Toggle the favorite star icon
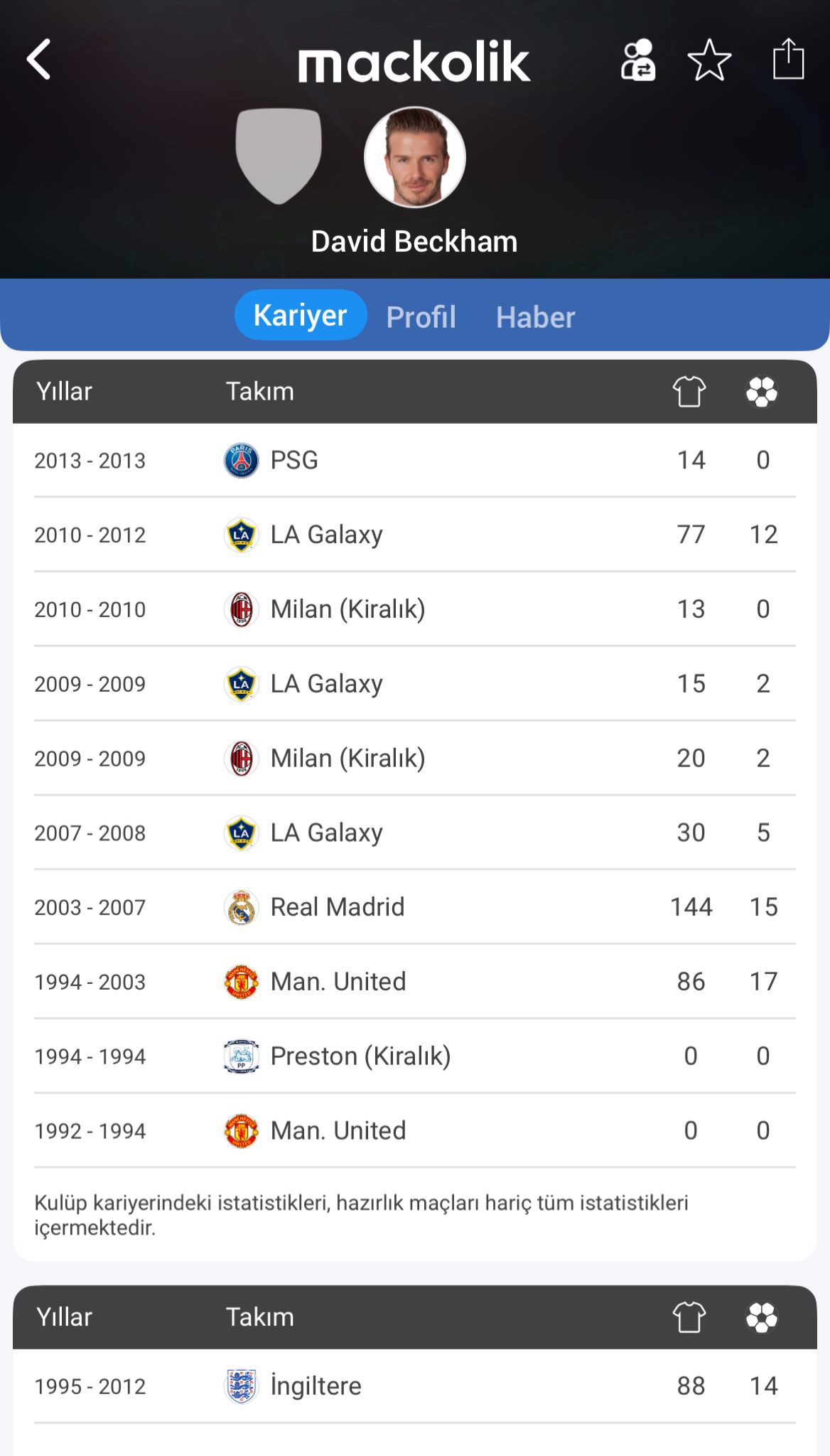830x1456 pixels. (709, 60)
